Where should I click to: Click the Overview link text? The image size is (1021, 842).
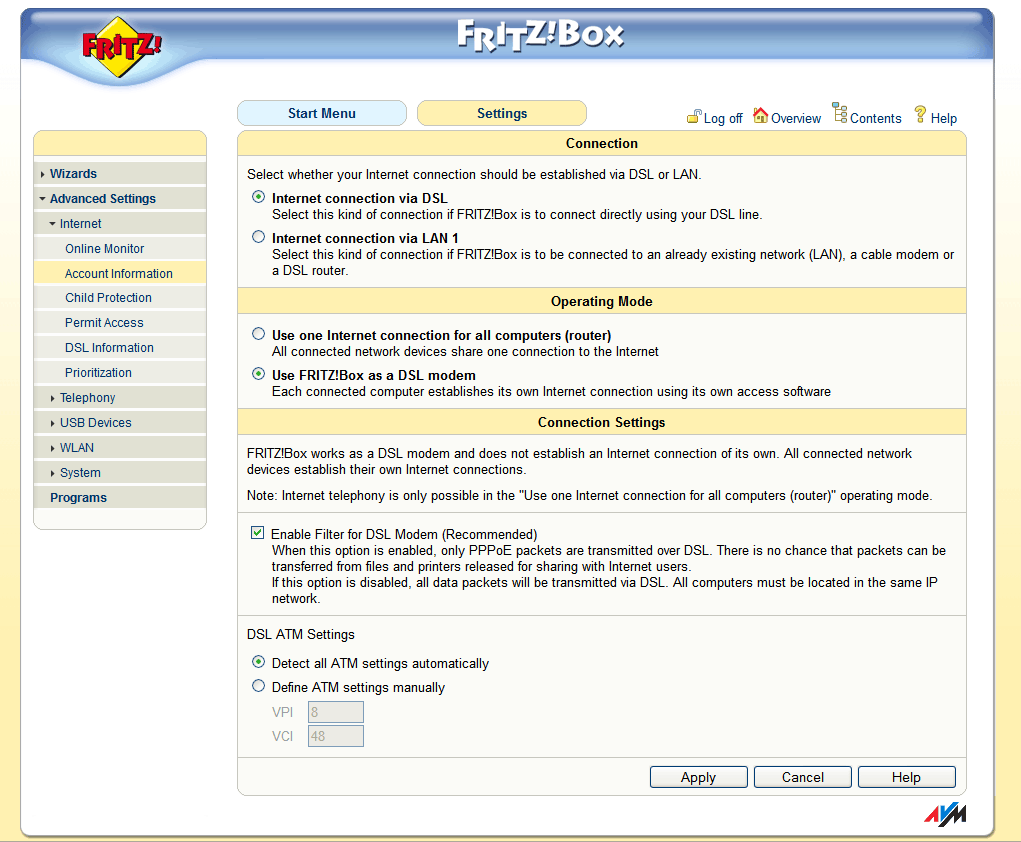point(796,119)
